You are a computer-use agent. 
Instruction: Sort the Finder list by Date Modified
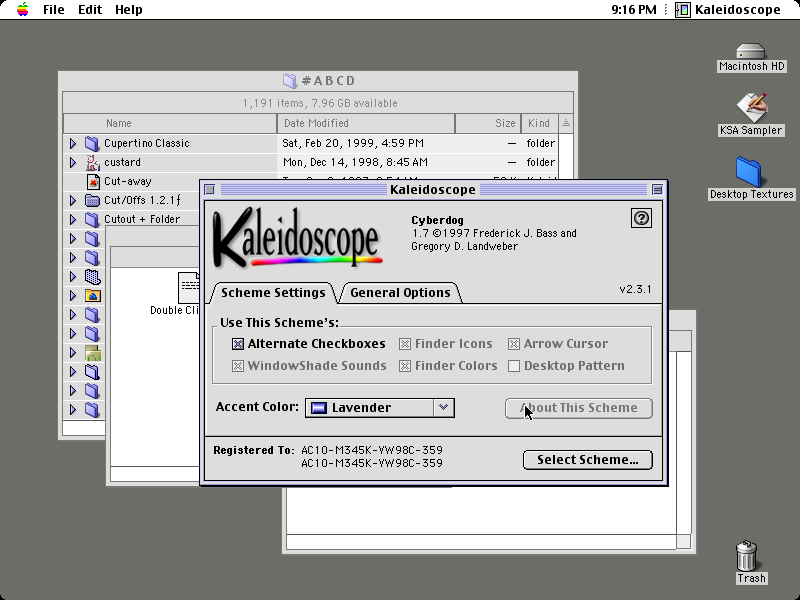tap(366, 123)
